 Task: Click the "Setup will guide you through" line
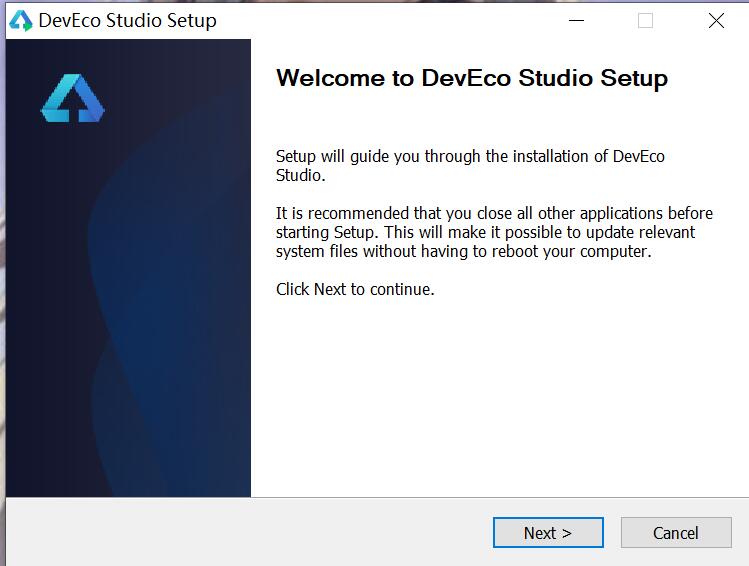[470, 156]
